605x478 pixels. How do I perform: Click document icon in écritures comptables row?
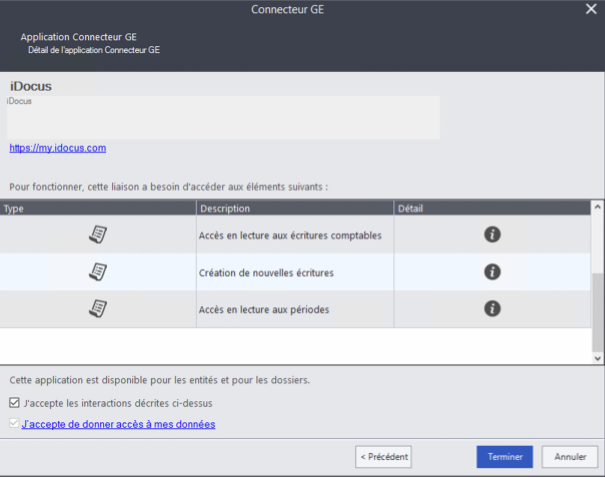pyautogui.click(x=98, y=235)
